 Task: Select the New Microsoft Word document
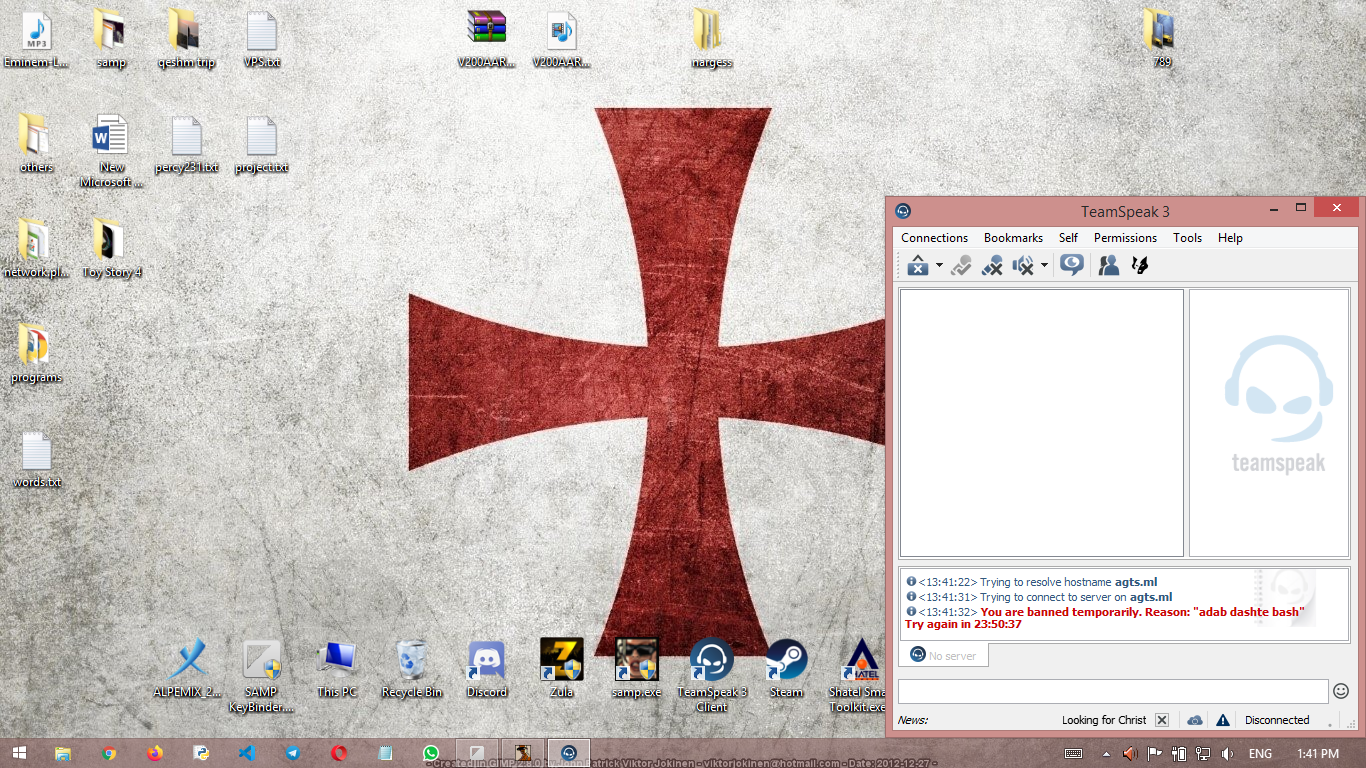pos(111,152)
